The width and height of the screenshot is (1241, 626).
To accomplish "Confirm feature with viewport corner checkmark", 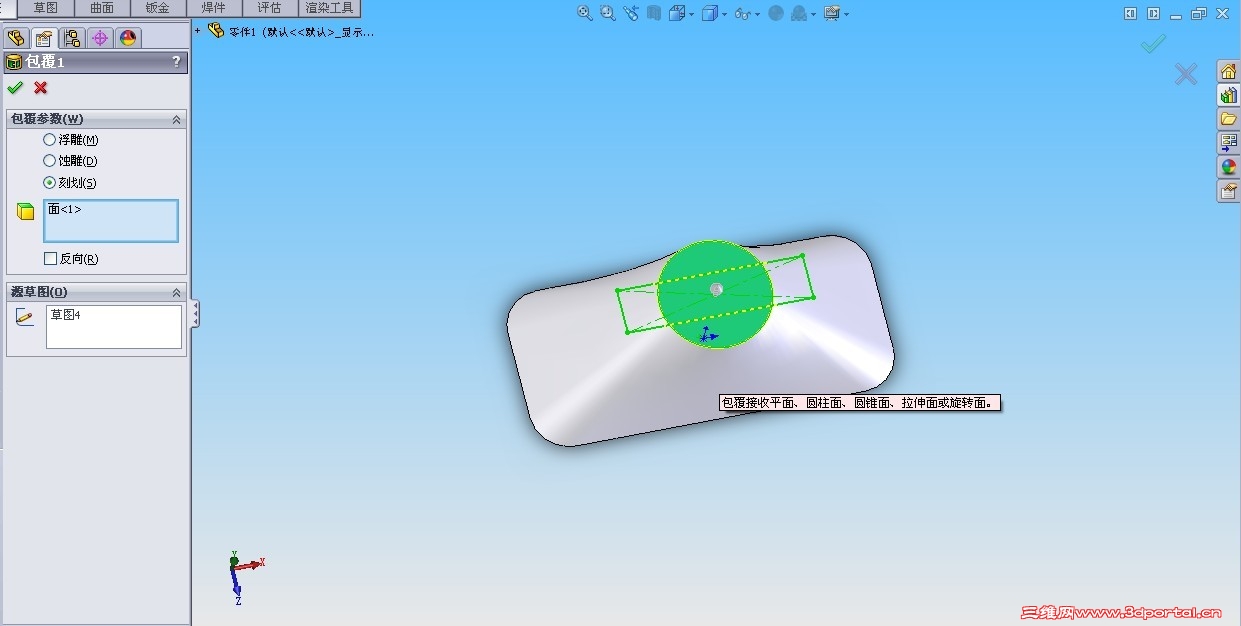I will [1153, 43].
